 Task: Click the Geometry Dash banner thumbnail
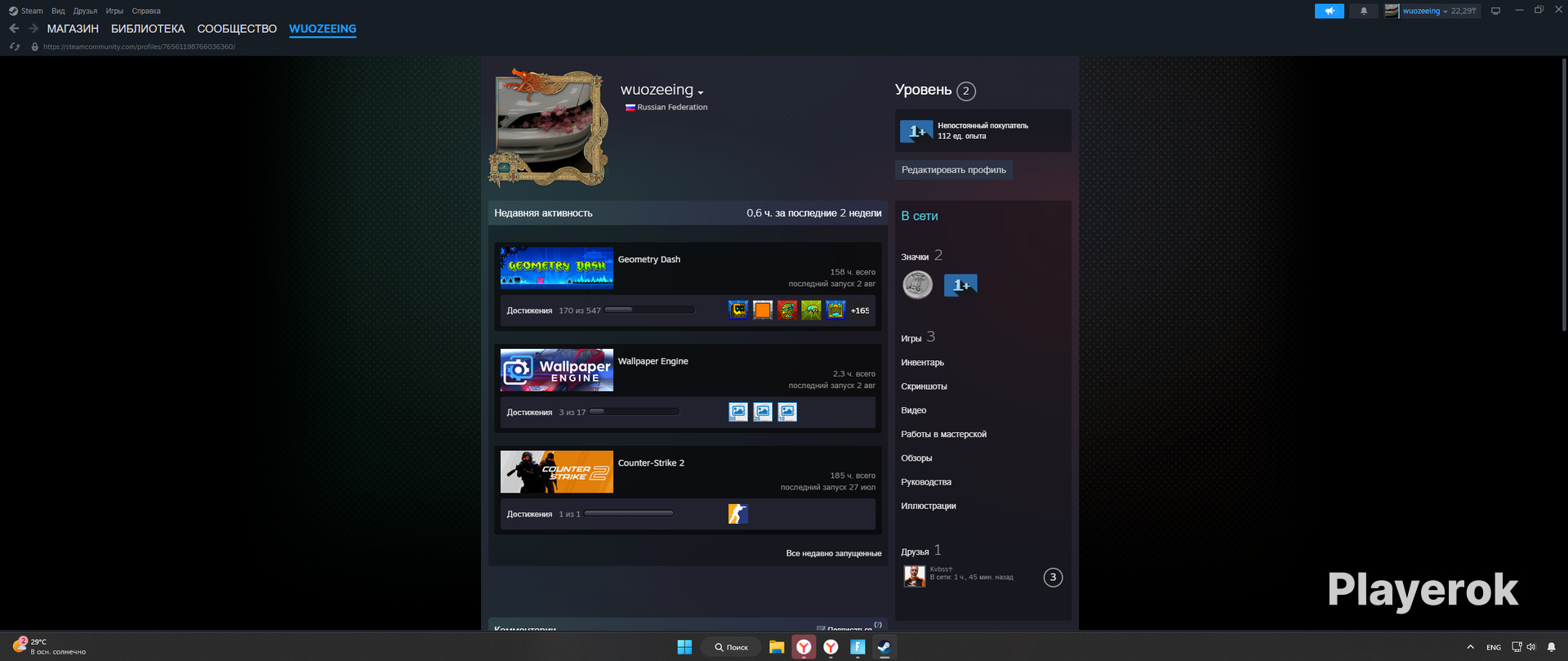coord(557,268)
